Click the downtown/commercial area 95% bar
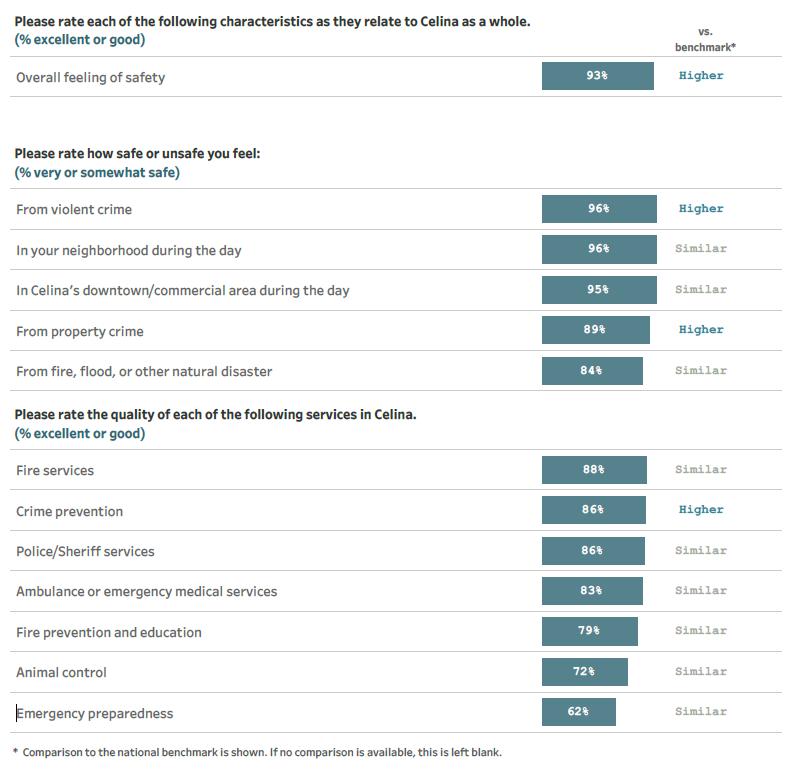Image resolution: width=801 pixels, height=777 pixels. pyautogui.click(x=598, y=290)
